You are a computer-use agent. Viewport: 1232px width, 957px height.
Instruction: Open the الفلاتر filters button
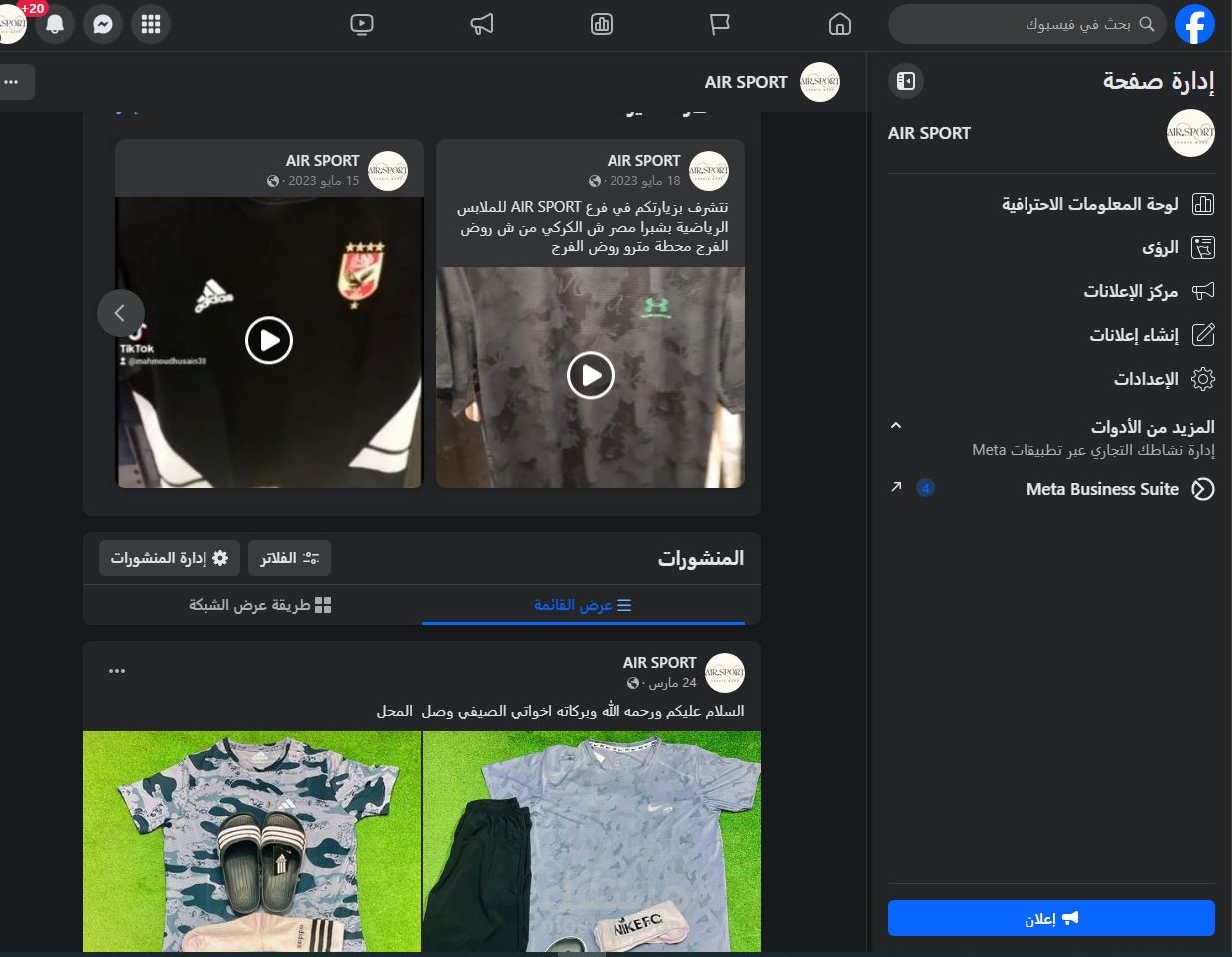[x=289, y=558]
